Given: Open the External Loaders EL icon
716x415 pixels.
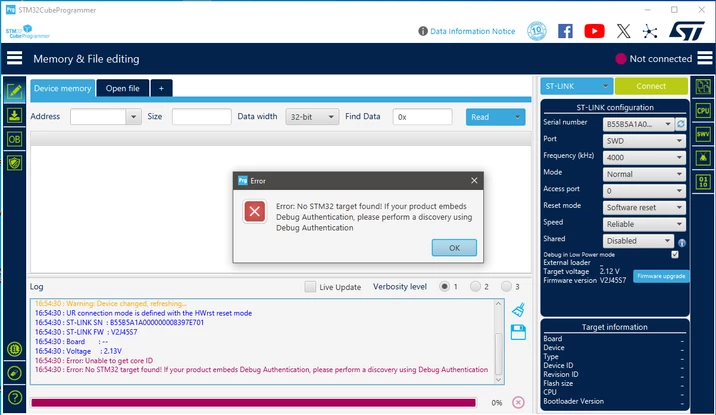Looking at the screenshot, I should 15,350.
